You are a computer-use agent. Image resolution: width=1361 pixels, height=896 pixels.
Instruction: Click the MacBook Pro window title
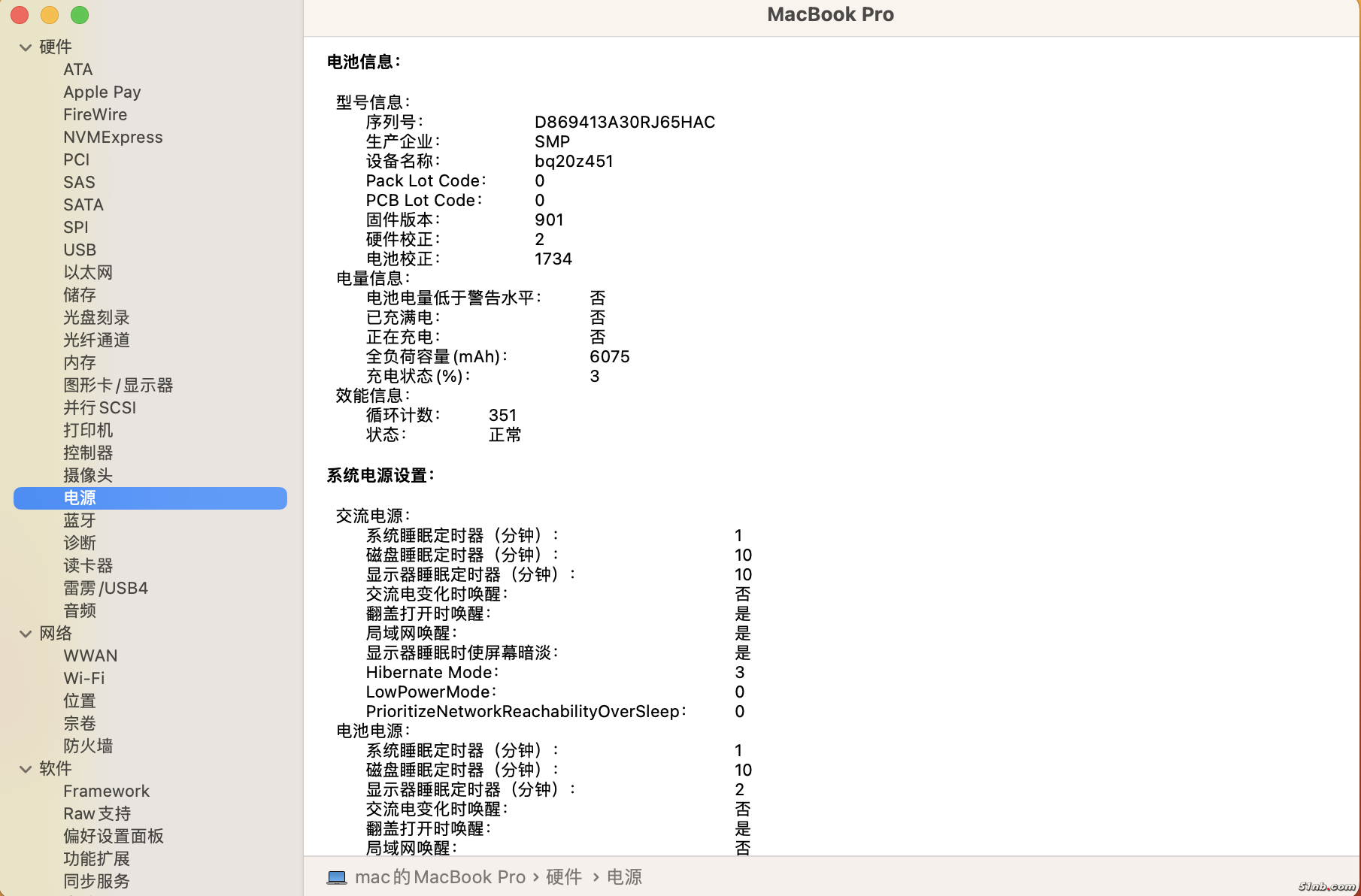[x=830, y=15]
